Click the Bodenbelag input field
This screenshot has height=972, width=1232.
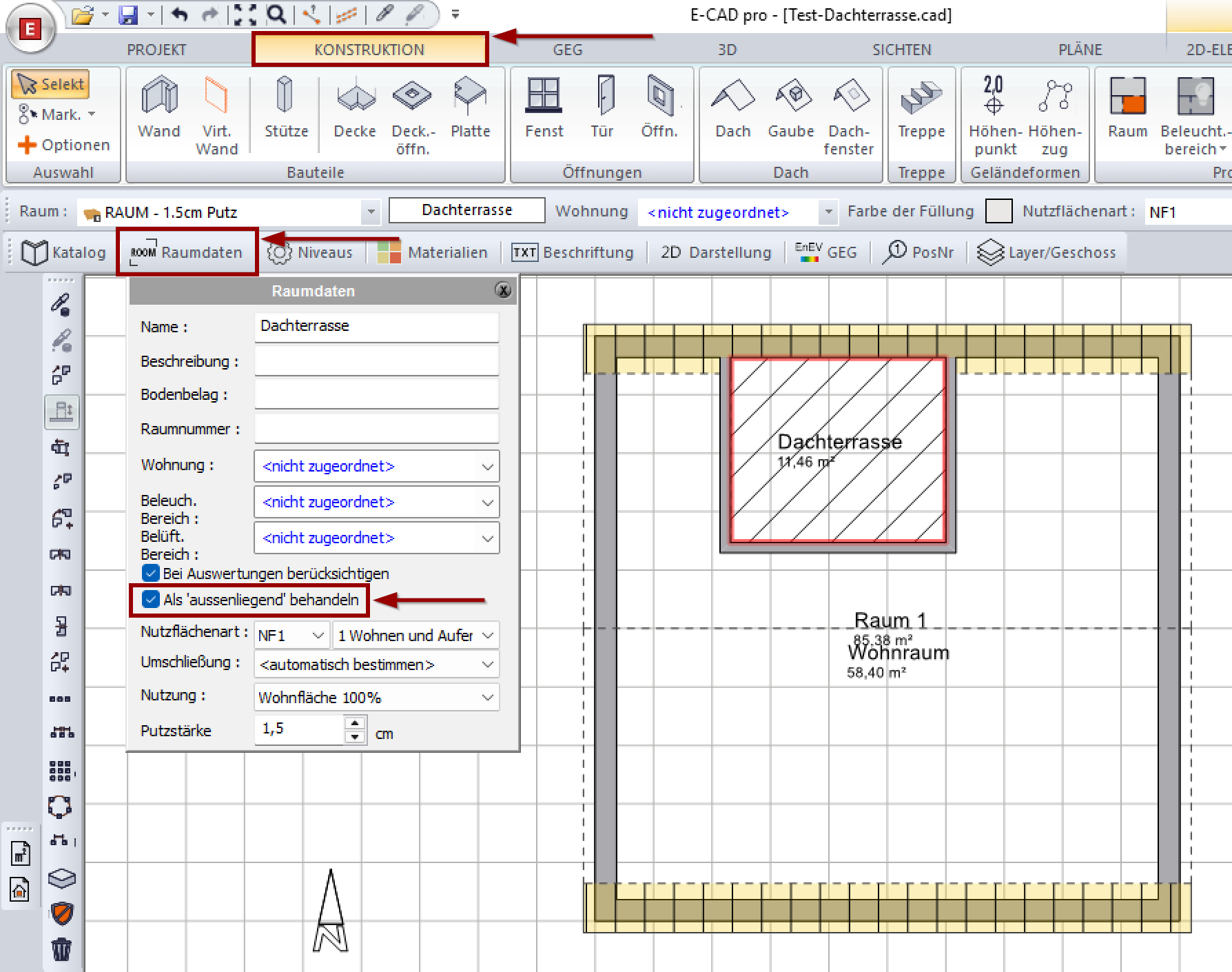pos(376,394)
